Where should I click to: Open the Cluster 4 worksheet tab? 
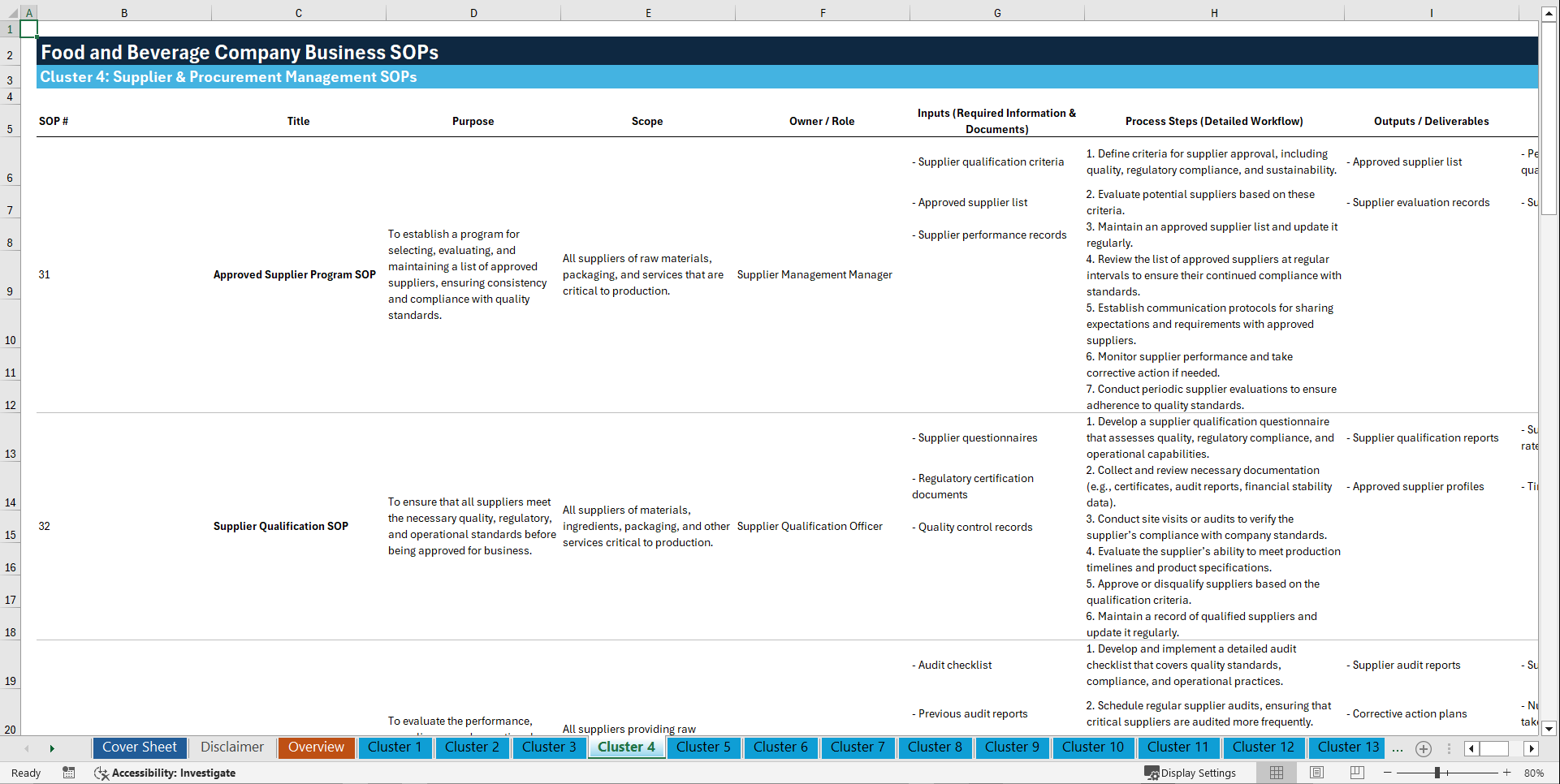(x=625, y=747)
